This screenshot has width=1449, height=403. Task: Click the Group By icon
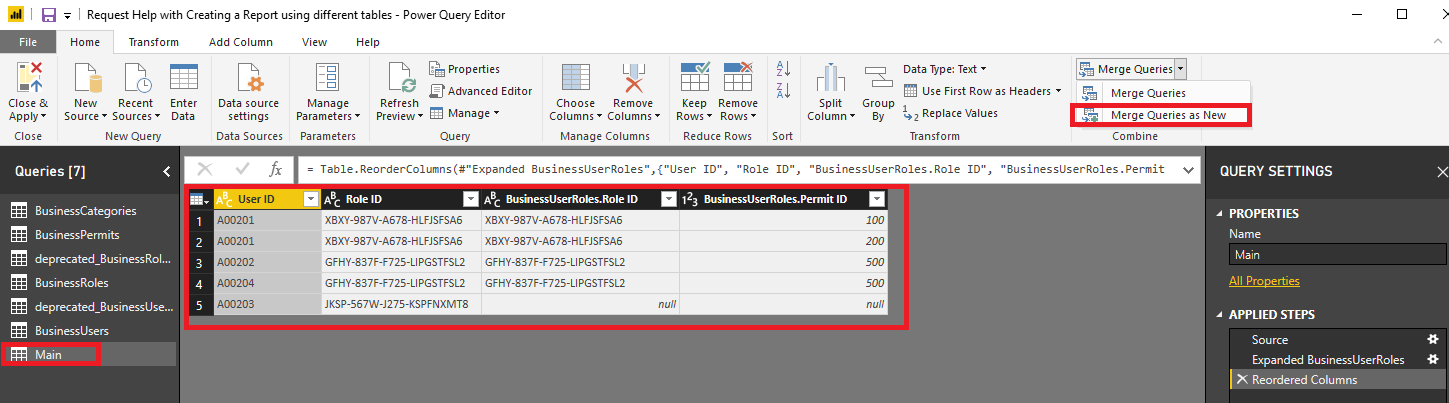pyautogui.click(x=878, y=78)
